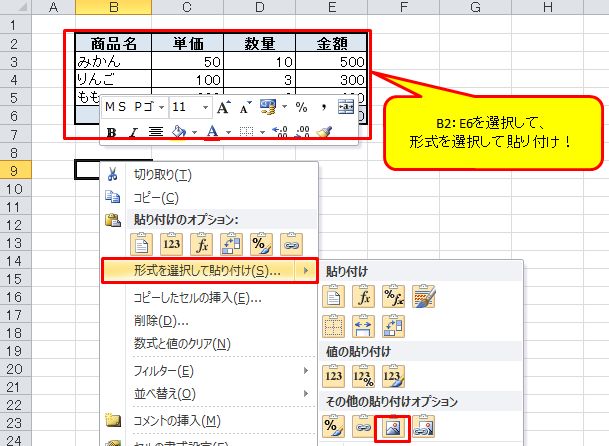Viewport: 609px width, 446px height.
Task: Select the Paste as Picture icon
Action: coord(393,428)
